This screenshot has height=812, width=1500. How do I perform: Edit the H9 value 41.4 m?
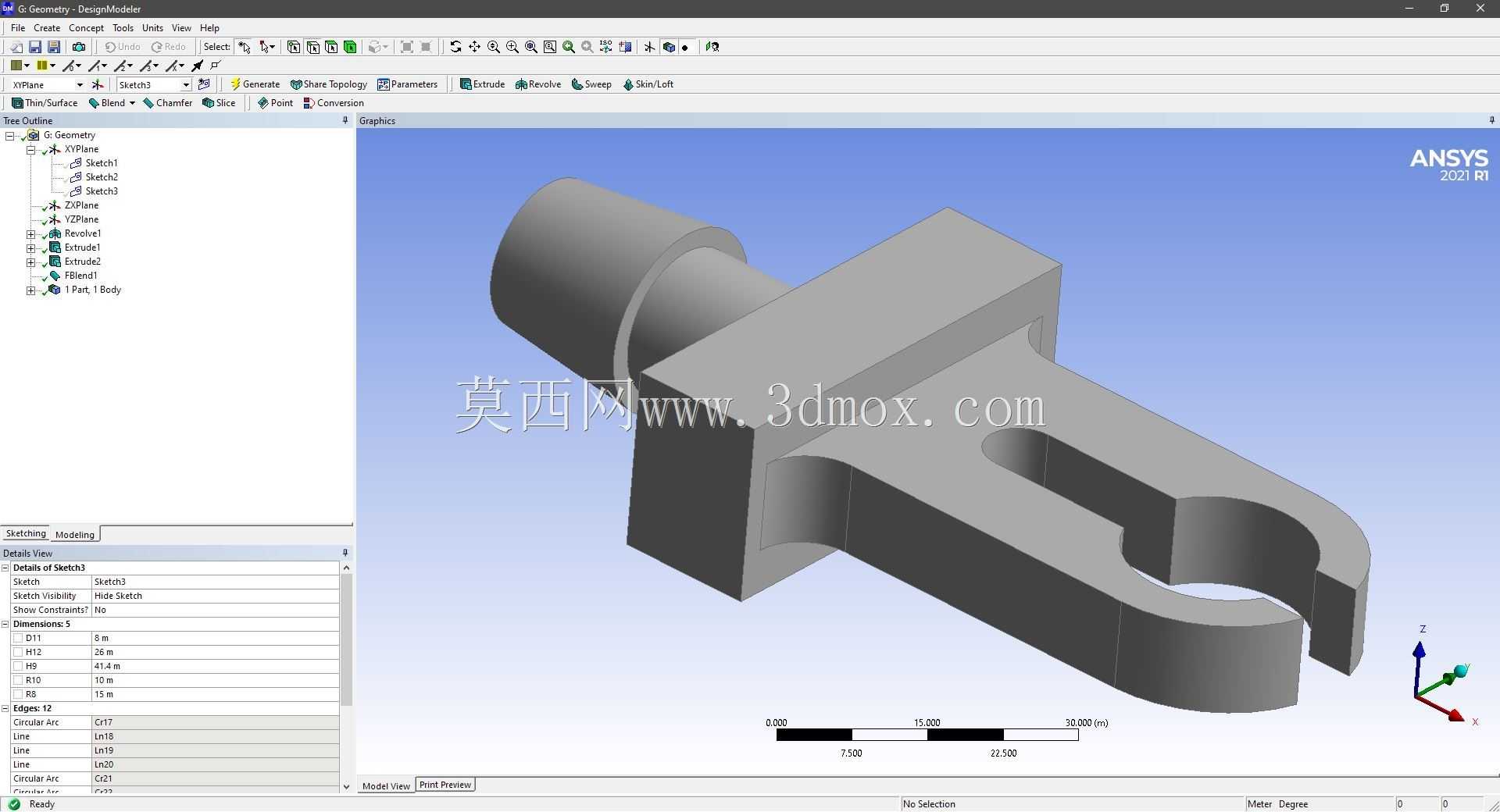click(x=216, y=666)
